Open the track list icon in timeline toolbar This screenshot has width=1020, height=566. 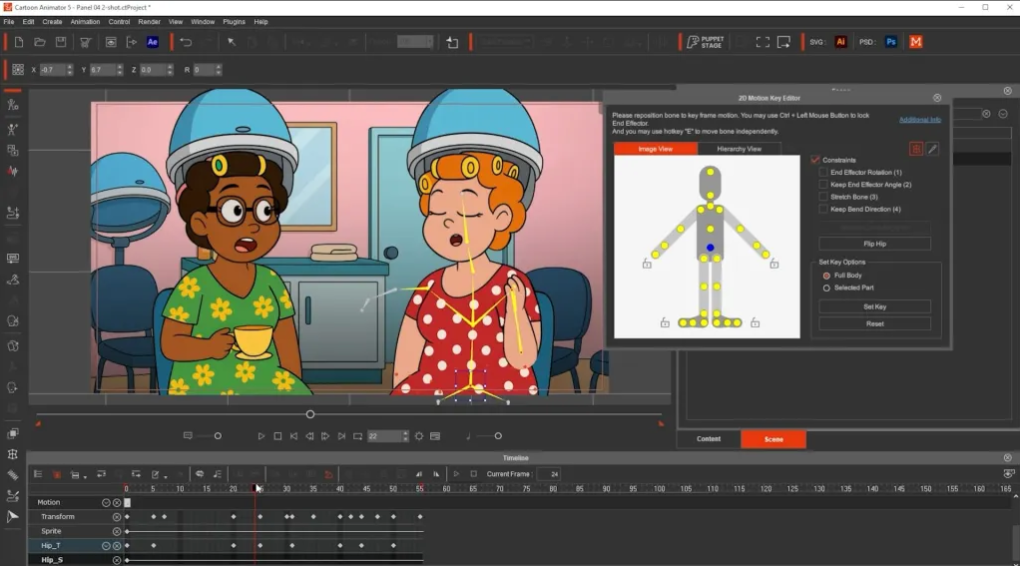click(x=38, y=474)
